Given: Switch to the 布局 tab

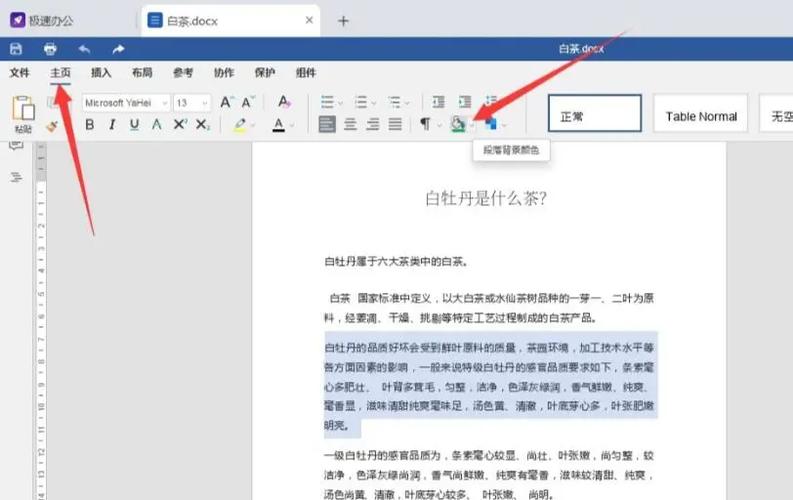Looking at the screenshot, I should point(142,73).
